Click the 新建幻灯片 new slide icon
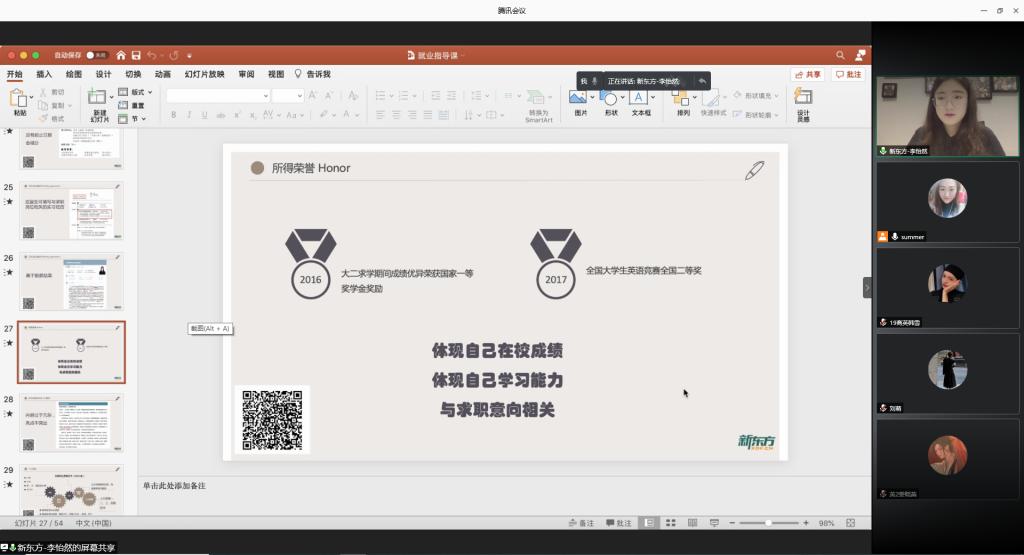Image resolution: width=1024 pixels, height=555 pixels. pyautogui.click(x=98, y=98)
